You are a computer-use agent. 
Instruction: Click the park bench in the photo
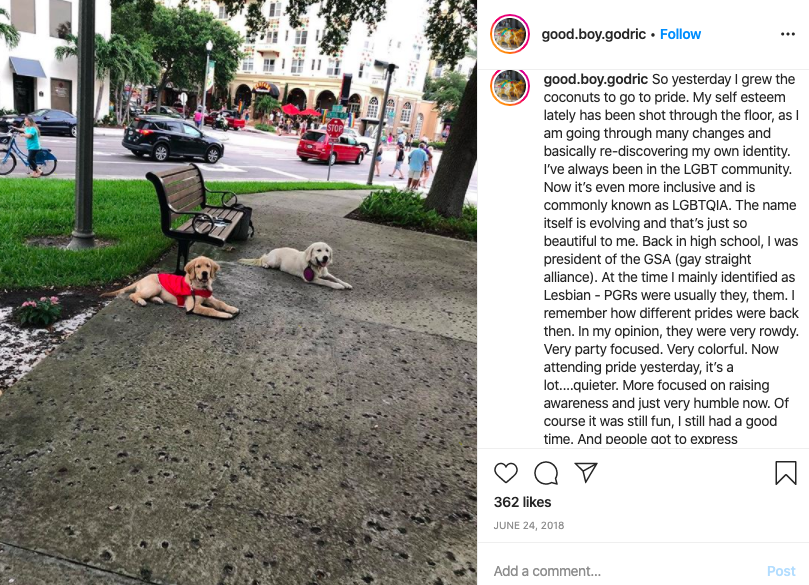(199, 214)
